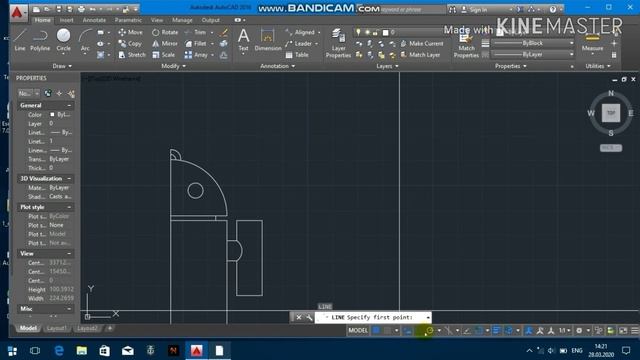
Task: Switch to the Layout2 tab
Action: (87, 328)
